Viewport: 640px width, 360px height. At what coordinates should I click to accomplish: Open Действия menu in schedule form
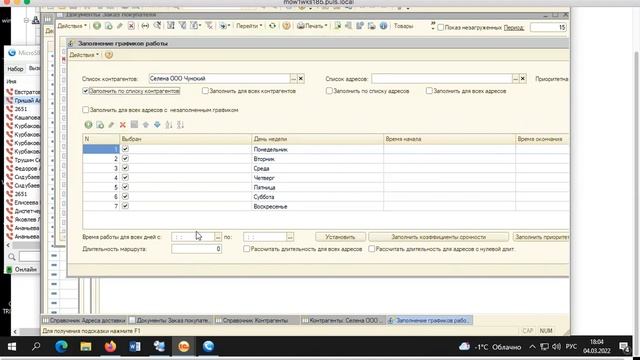[84, 55]
